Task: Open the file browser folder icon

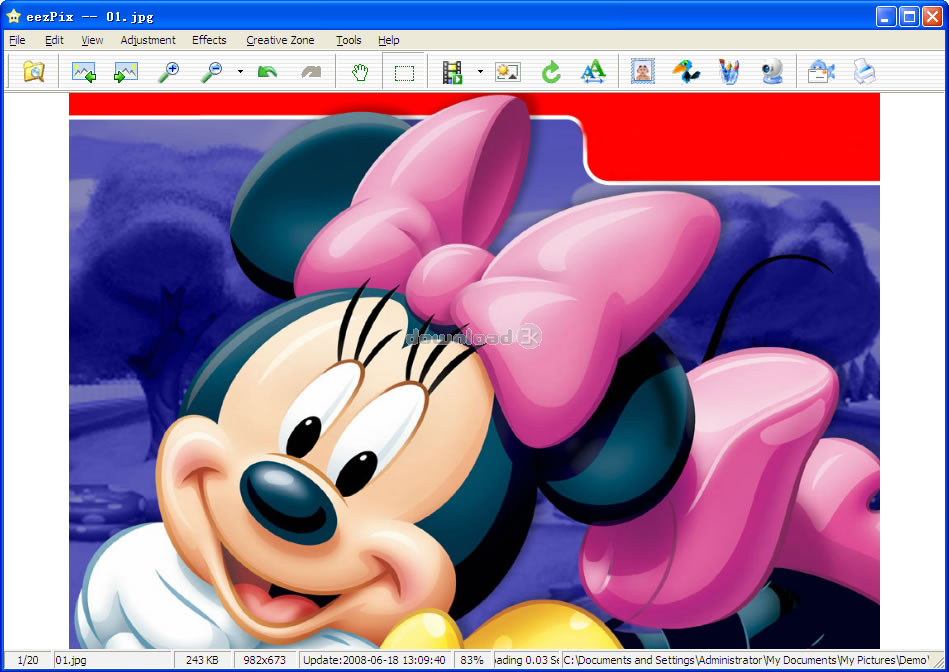Action: pos(34,72)
